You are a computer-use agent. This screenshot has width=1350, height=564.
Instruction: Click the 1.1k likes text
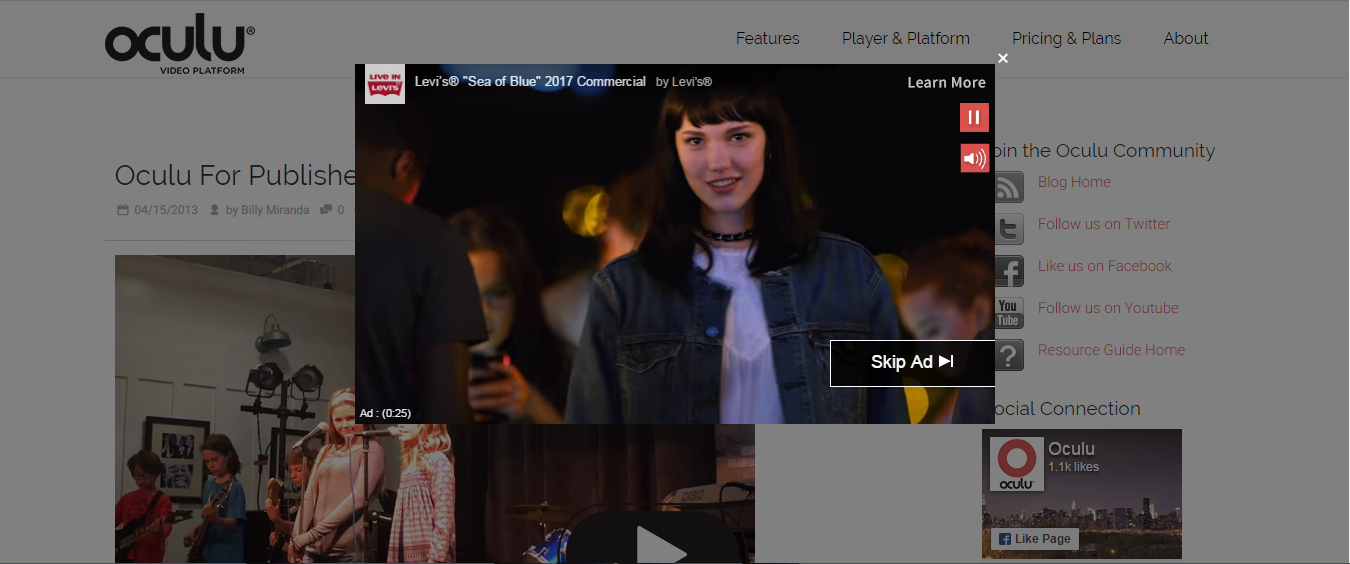click(1073, 467)
